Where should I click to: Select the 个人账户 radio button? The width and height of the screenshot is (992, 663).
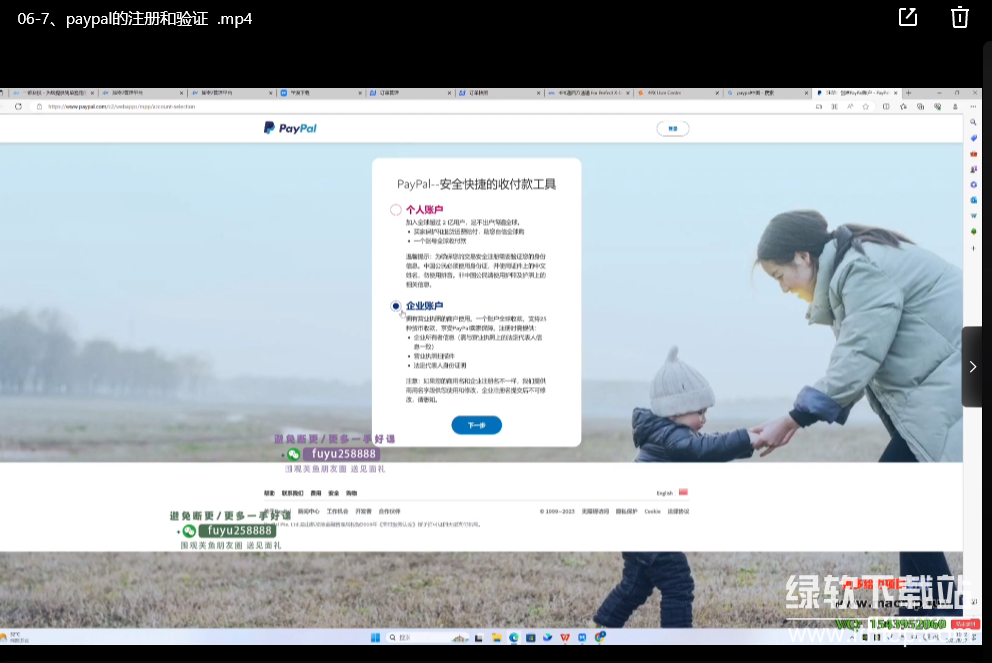[x=396, y=210]
